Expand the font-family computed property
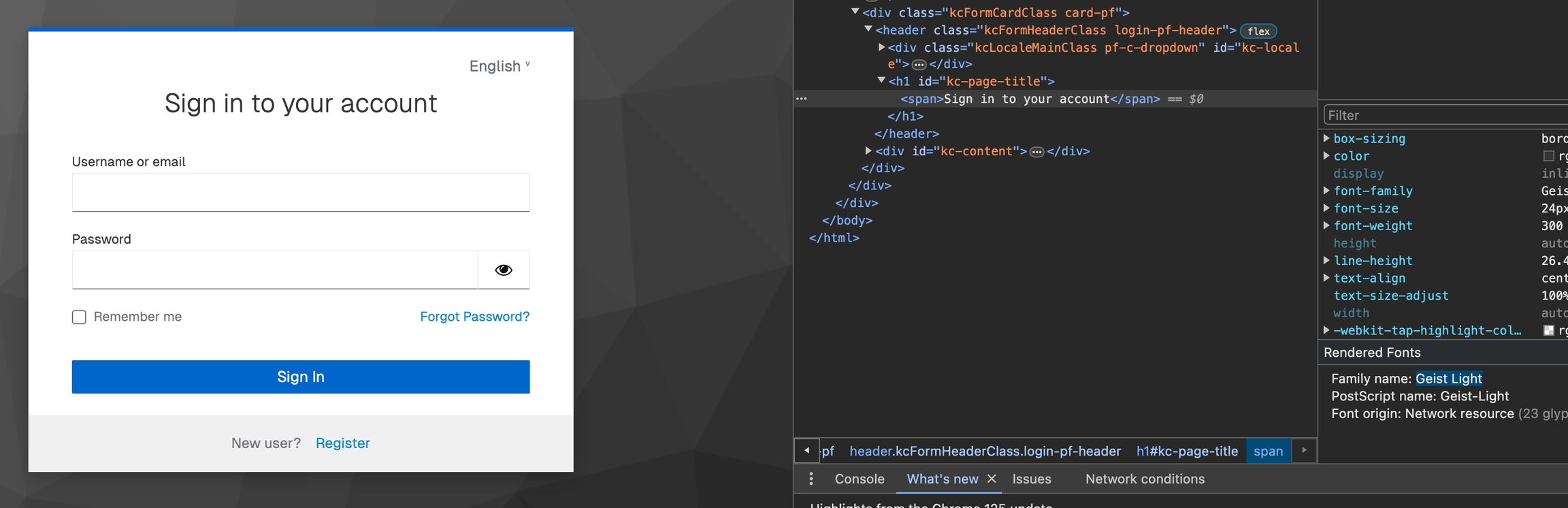The height and width of the screenshot is (508, 1568). coord(1326,191)
